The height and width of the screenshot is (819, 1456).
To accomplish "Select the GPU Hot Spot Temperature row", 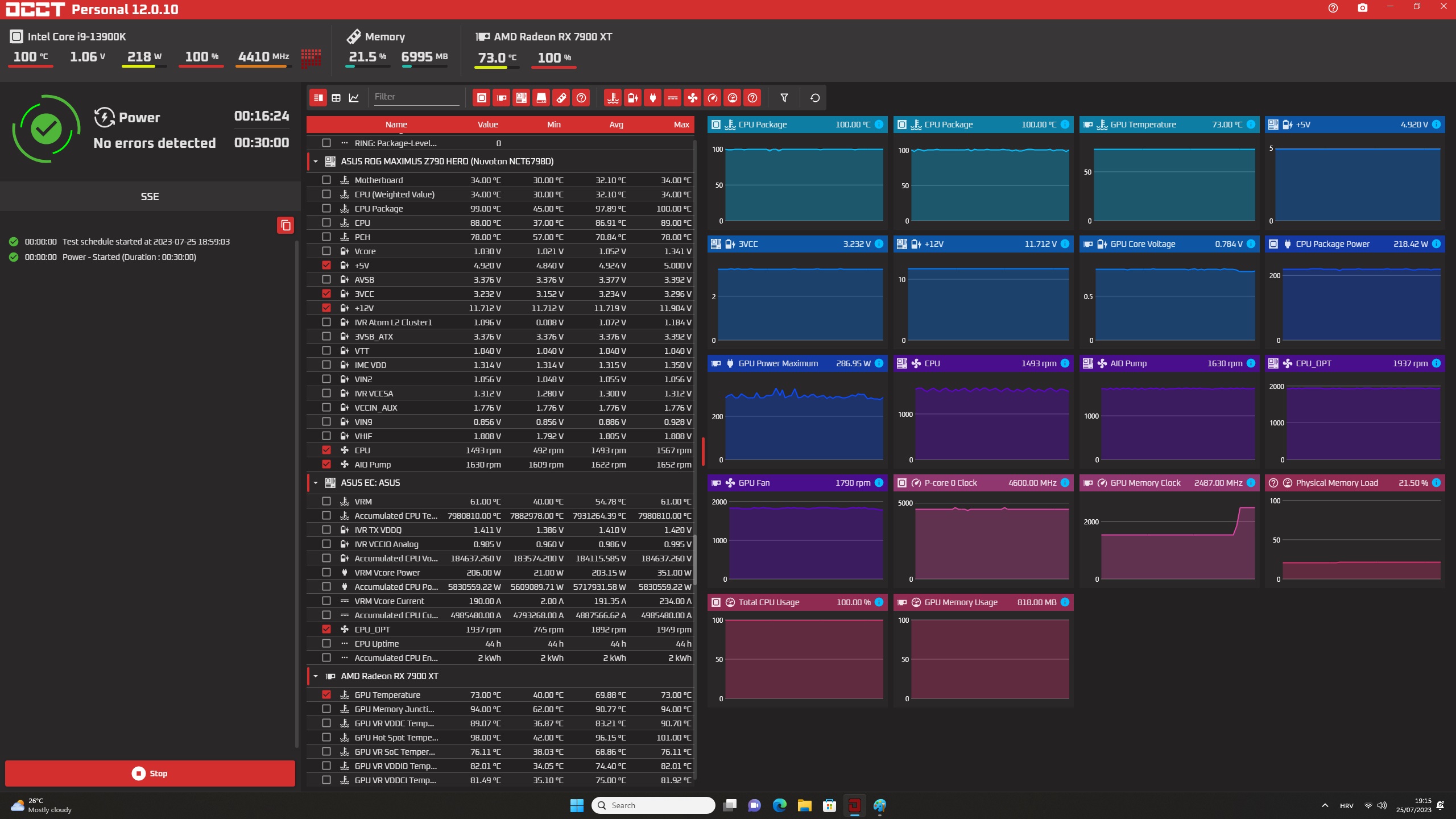I will point(500,737).
